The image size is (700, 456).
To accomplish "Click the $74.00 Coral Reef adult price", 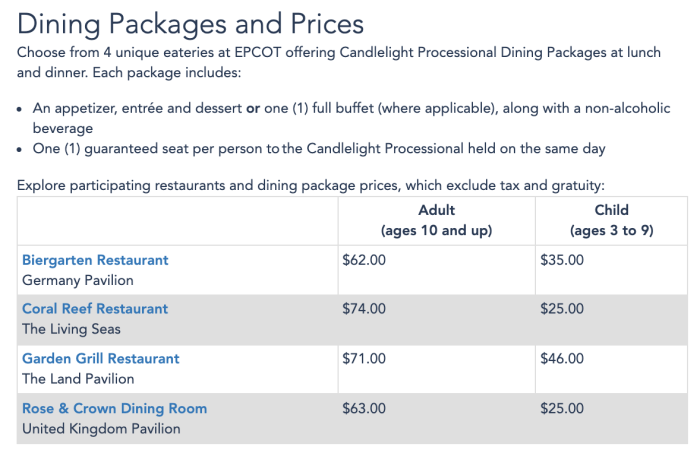I will click(364, 309).
